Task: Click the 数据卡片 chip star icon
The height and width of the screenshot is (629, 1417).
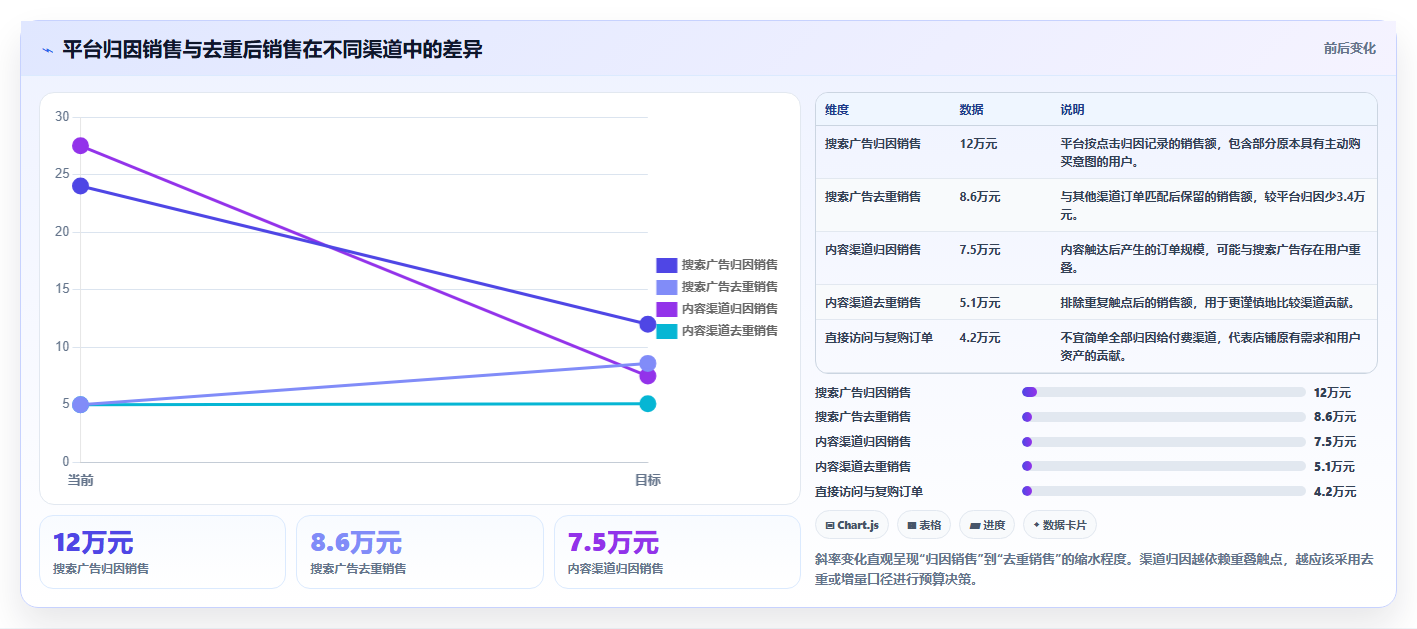Action: tap(1036, 525)
